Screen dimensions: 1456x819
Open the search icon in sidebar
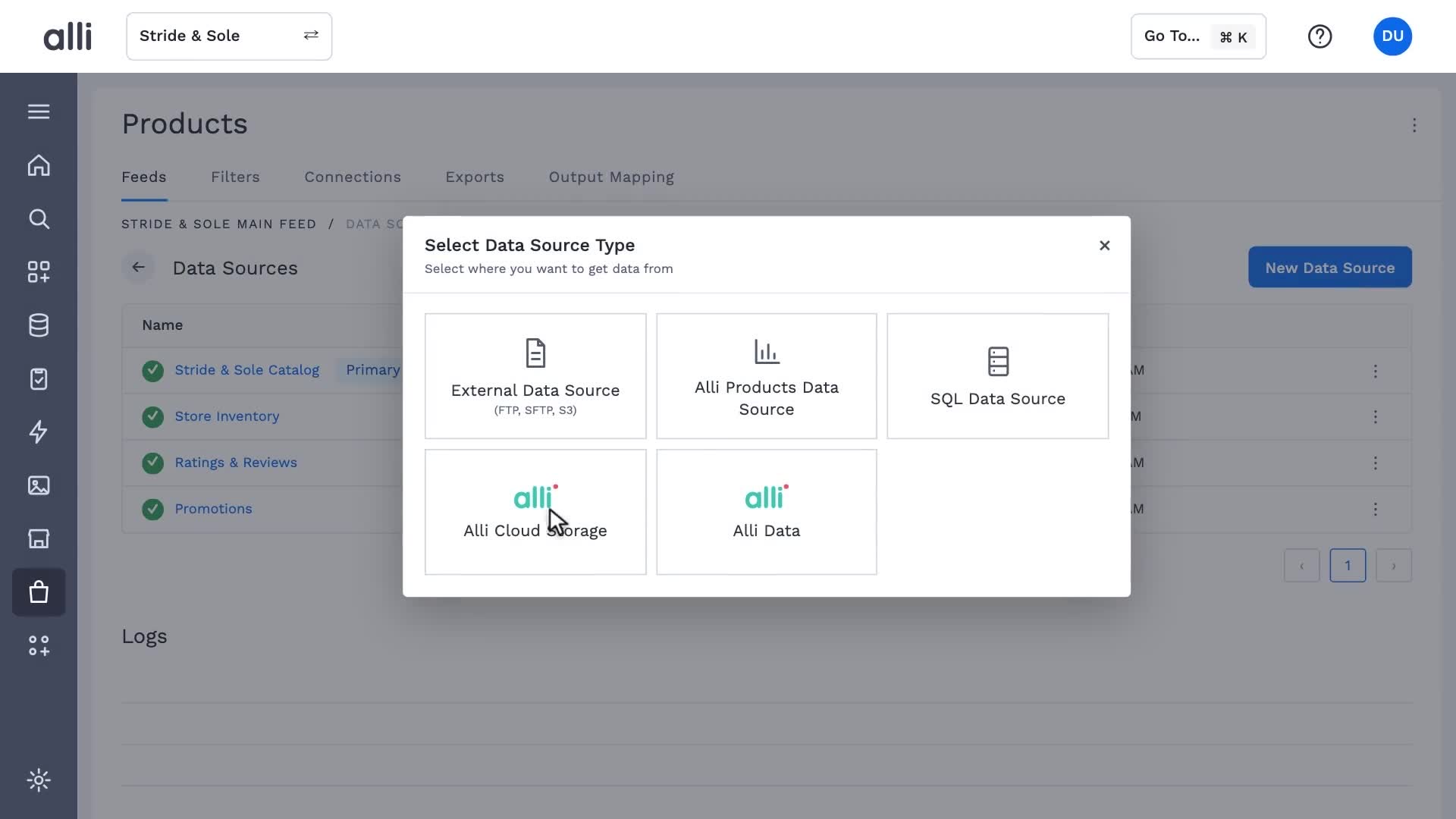tap(39, 219)
